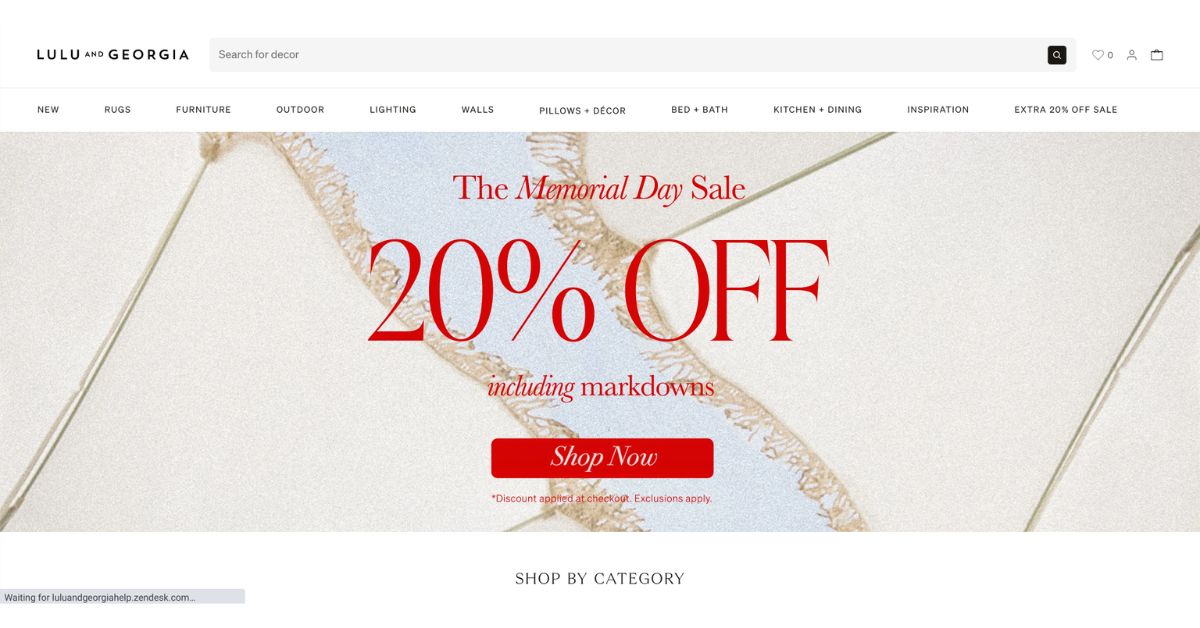Open Extra 20% Off Sale link
This screenshot has height=628, width=1200.
pyautogui.click(x=1066, y=110)
